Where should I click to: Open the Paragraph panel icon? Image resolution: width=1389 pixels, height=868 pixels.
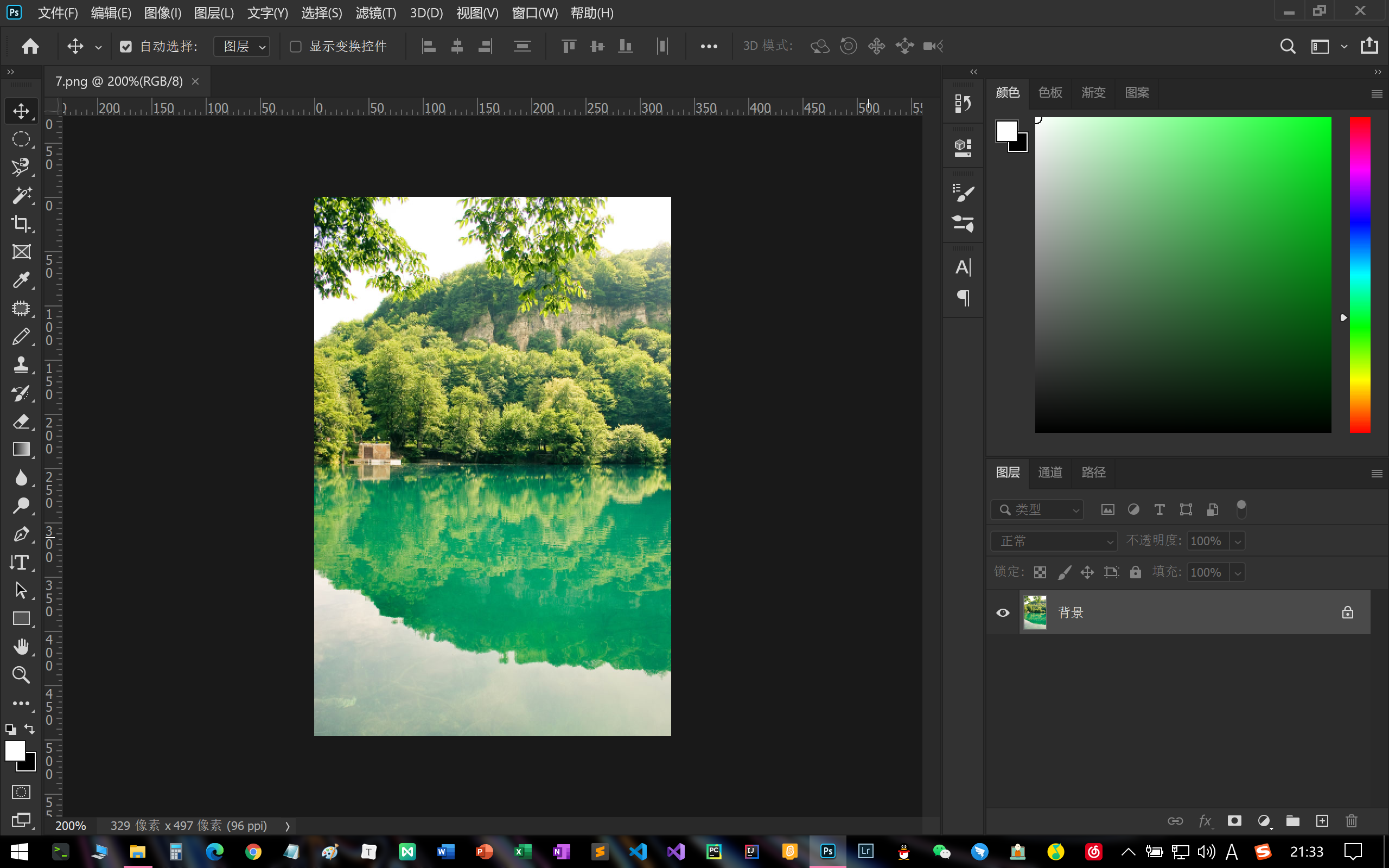point(963,298)
